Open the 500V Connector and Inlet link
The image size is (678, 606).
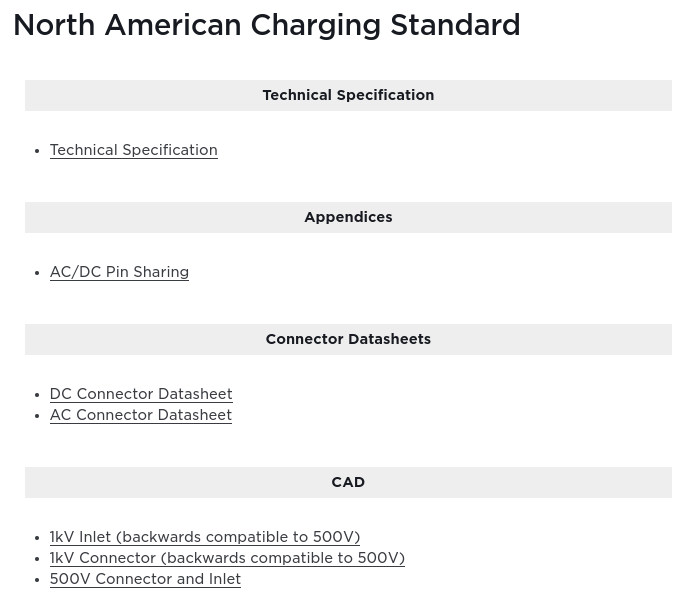(x=145, y=579)
